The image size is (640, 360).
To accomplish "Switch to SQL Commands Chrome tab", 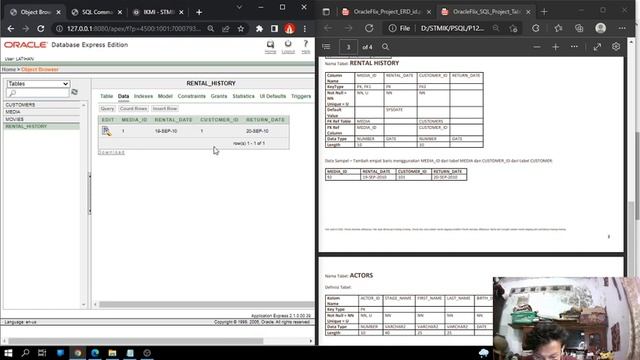I will (96, 12).
